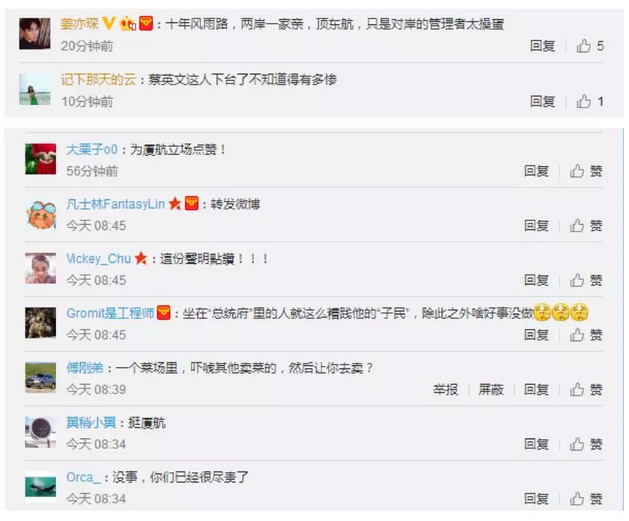Like 傅刚弟's comment about the vegetable market

click(x=586, y=389)
